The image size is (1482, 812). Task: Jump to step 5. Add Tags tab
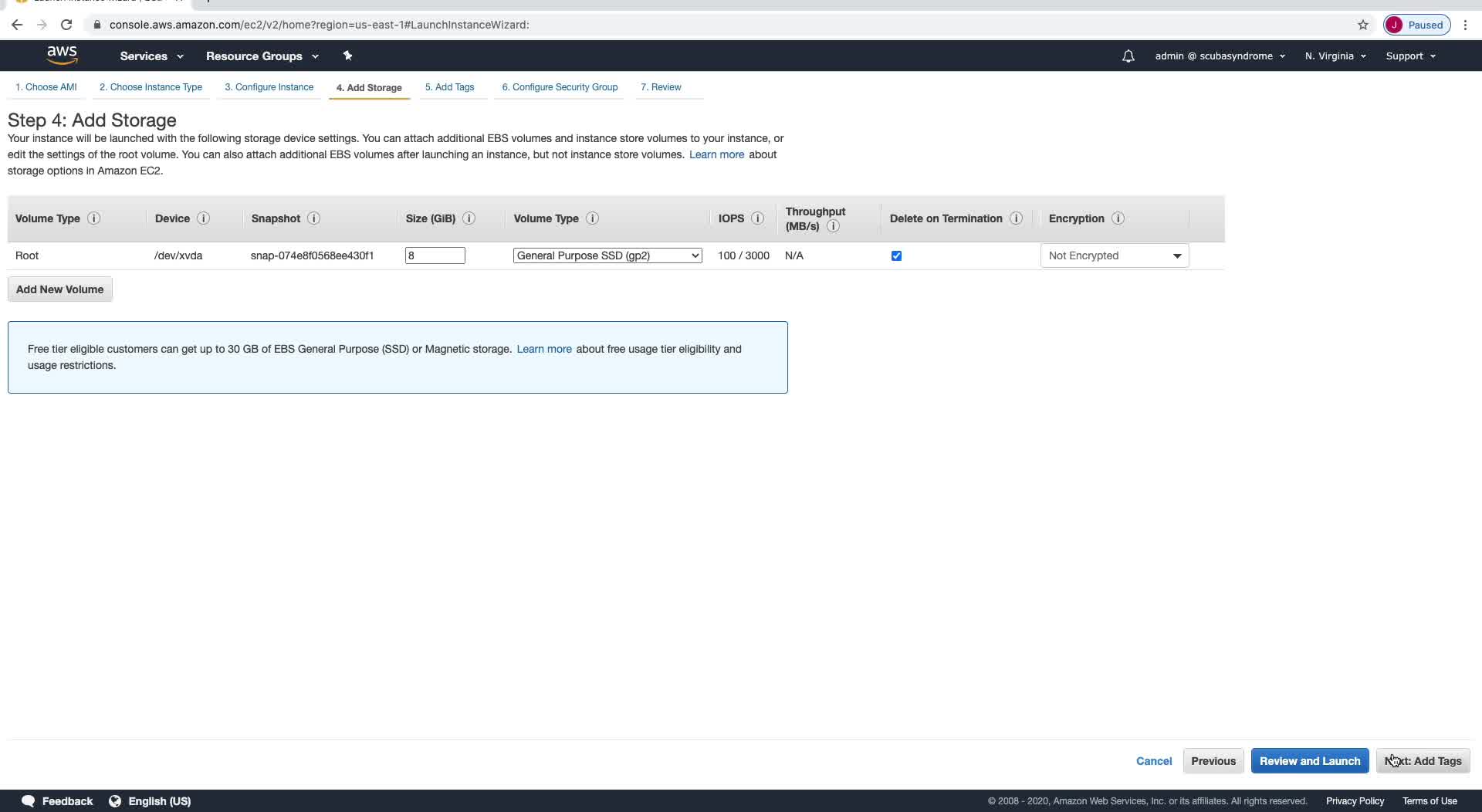[x=449, y=87]
